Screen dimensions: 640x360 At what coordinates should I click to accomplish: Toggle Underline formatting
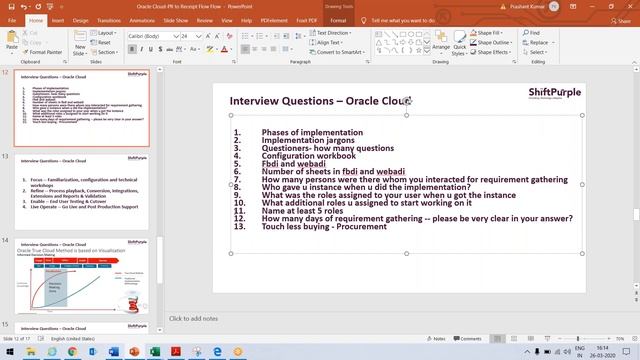click(x=151, y=49)
